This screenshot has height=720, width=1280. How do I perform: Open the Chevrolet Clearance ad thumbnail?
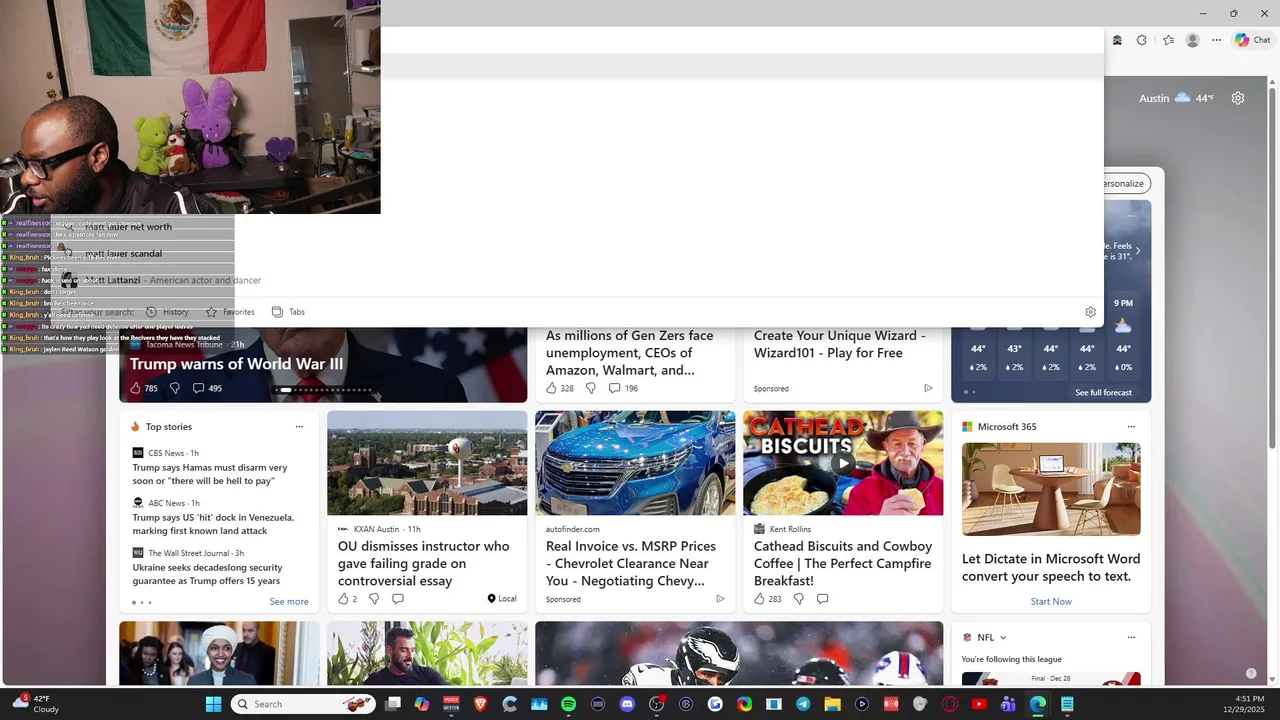(635, 463)
